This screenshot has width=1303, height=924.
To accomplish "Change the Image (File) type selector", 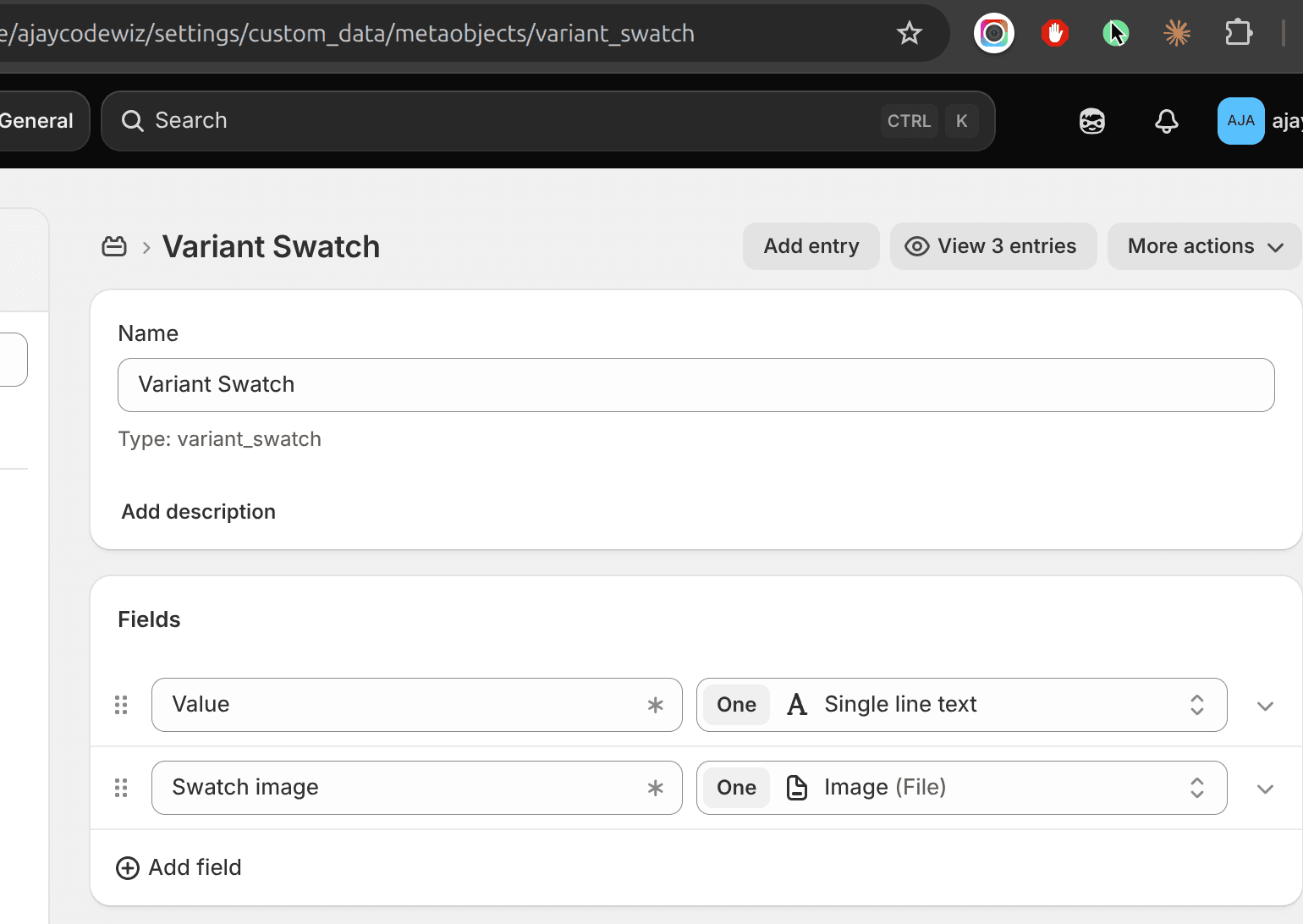I will pos(961,788).
